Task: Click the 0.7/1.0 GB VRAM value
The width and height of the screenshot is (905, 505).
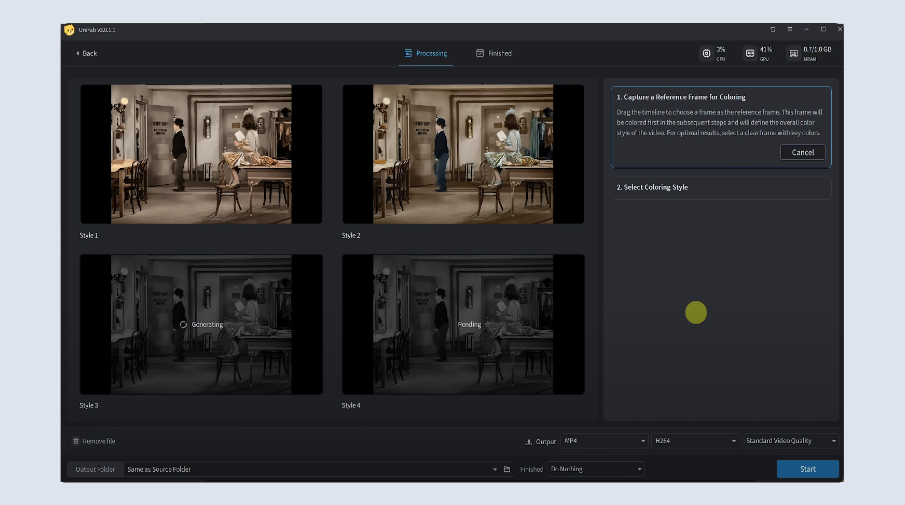Action: point(817,50)
